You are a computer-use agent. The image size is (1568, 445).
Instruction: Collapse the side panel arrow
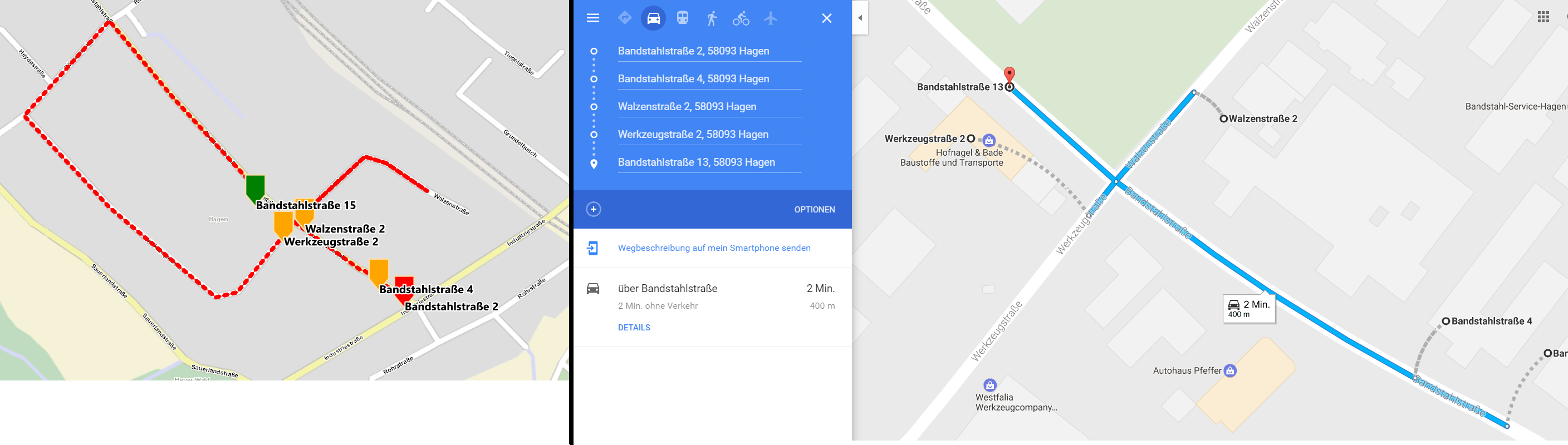860,18
